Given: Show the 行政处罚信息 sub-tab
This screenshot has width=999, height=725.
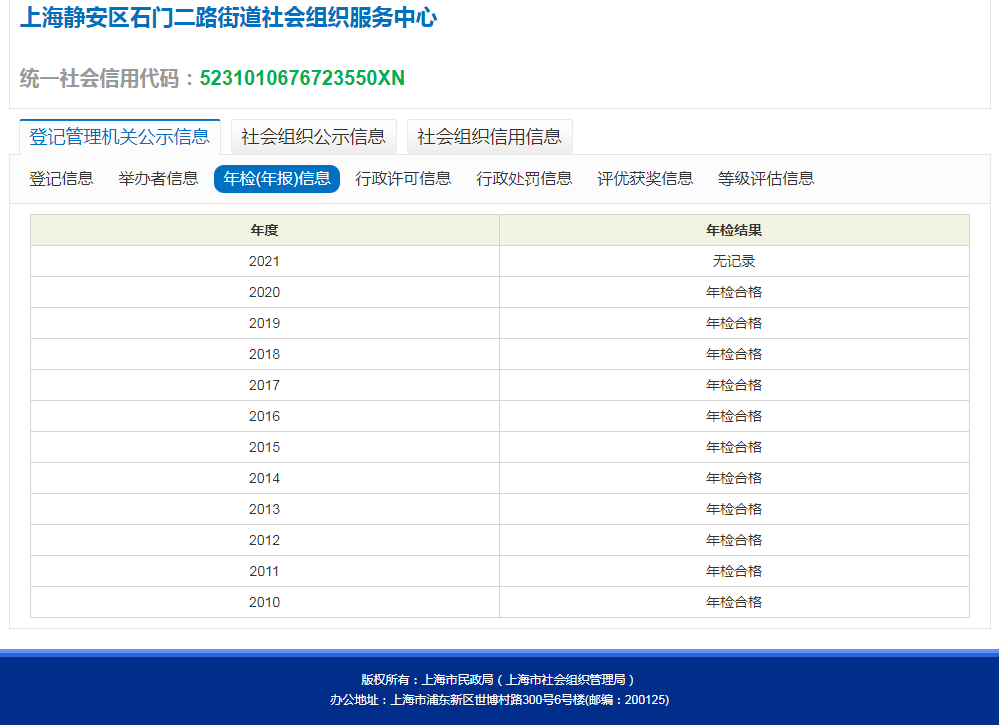Looking at the screenshot, I should point(524,179).
